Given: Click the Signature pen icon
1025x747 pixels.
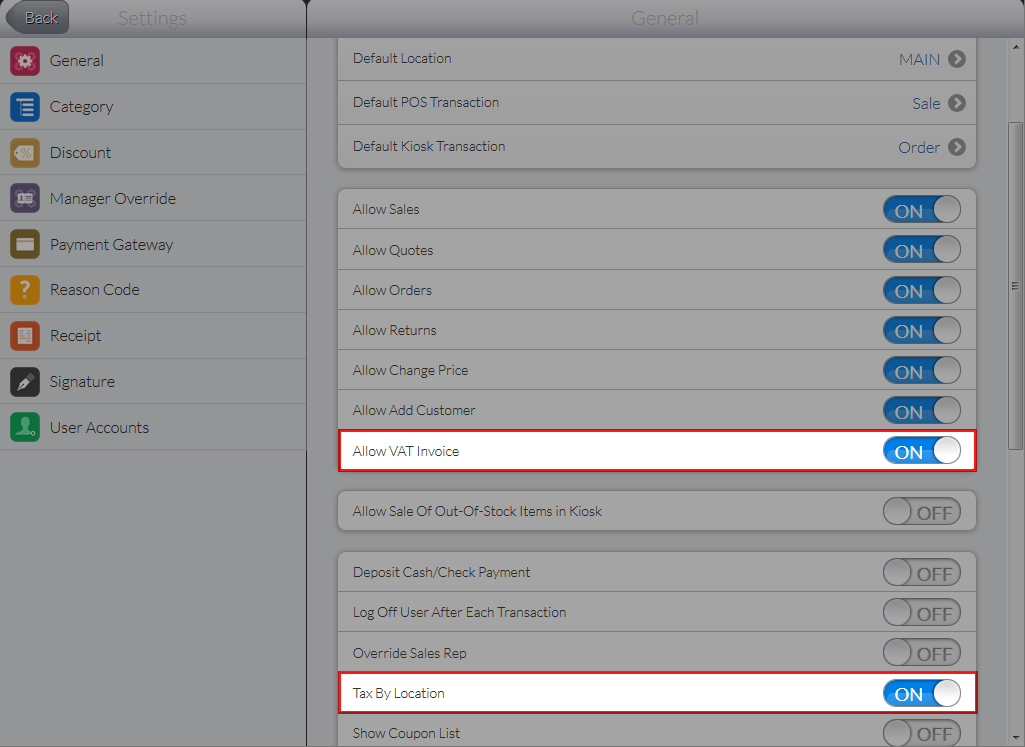Looking at the screenshot, I should tap(25, 382).
